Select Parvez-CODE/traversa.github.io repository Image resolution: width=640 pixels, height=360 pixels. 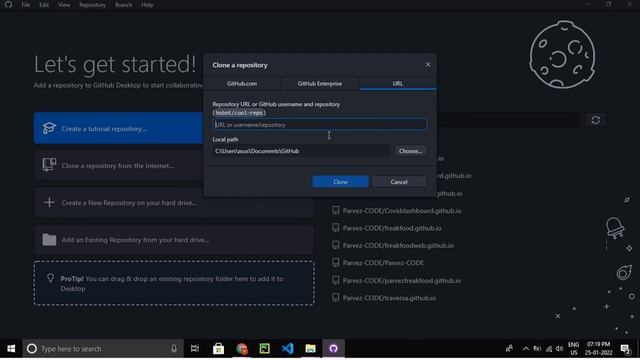click(x=389, y=298)
